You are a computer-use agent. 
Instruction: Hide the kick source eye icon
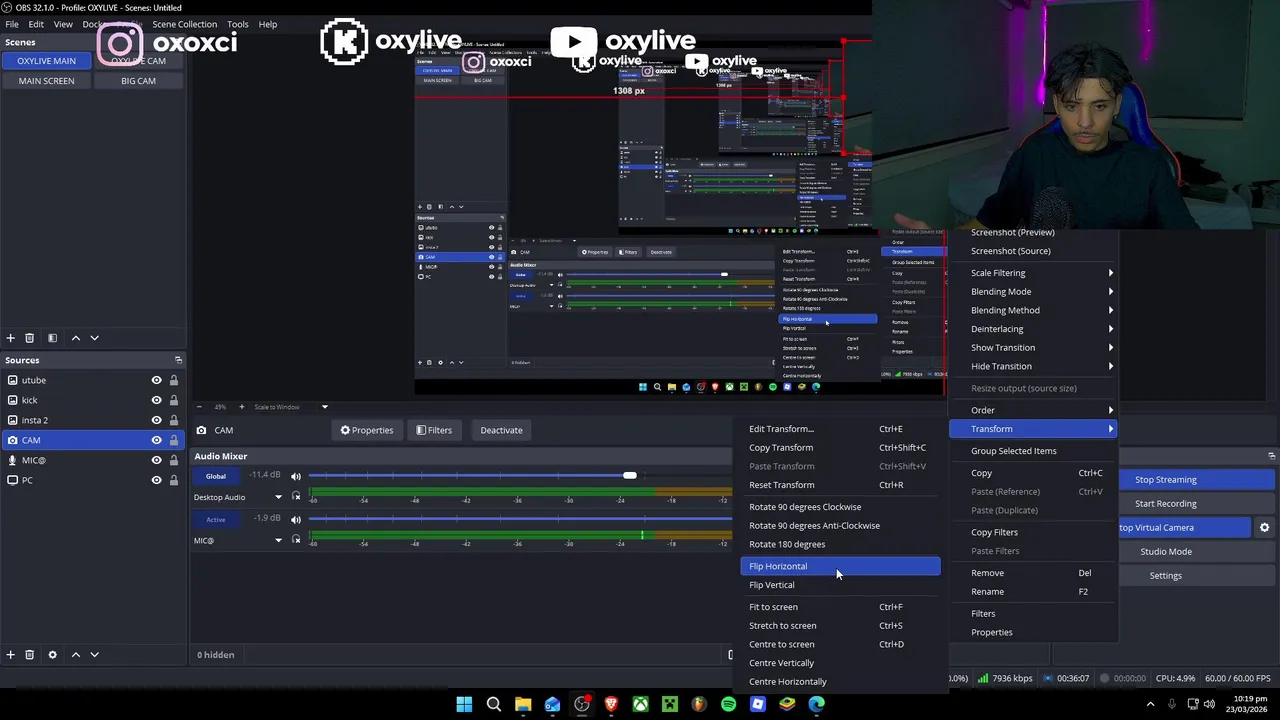156,400
